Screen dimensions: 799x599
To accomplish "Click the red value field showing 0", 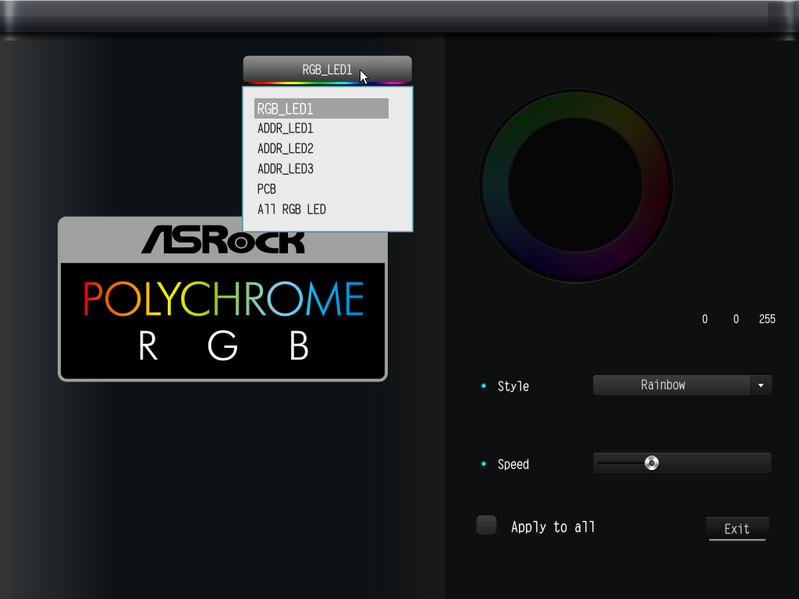I will [x=705, y=319].
